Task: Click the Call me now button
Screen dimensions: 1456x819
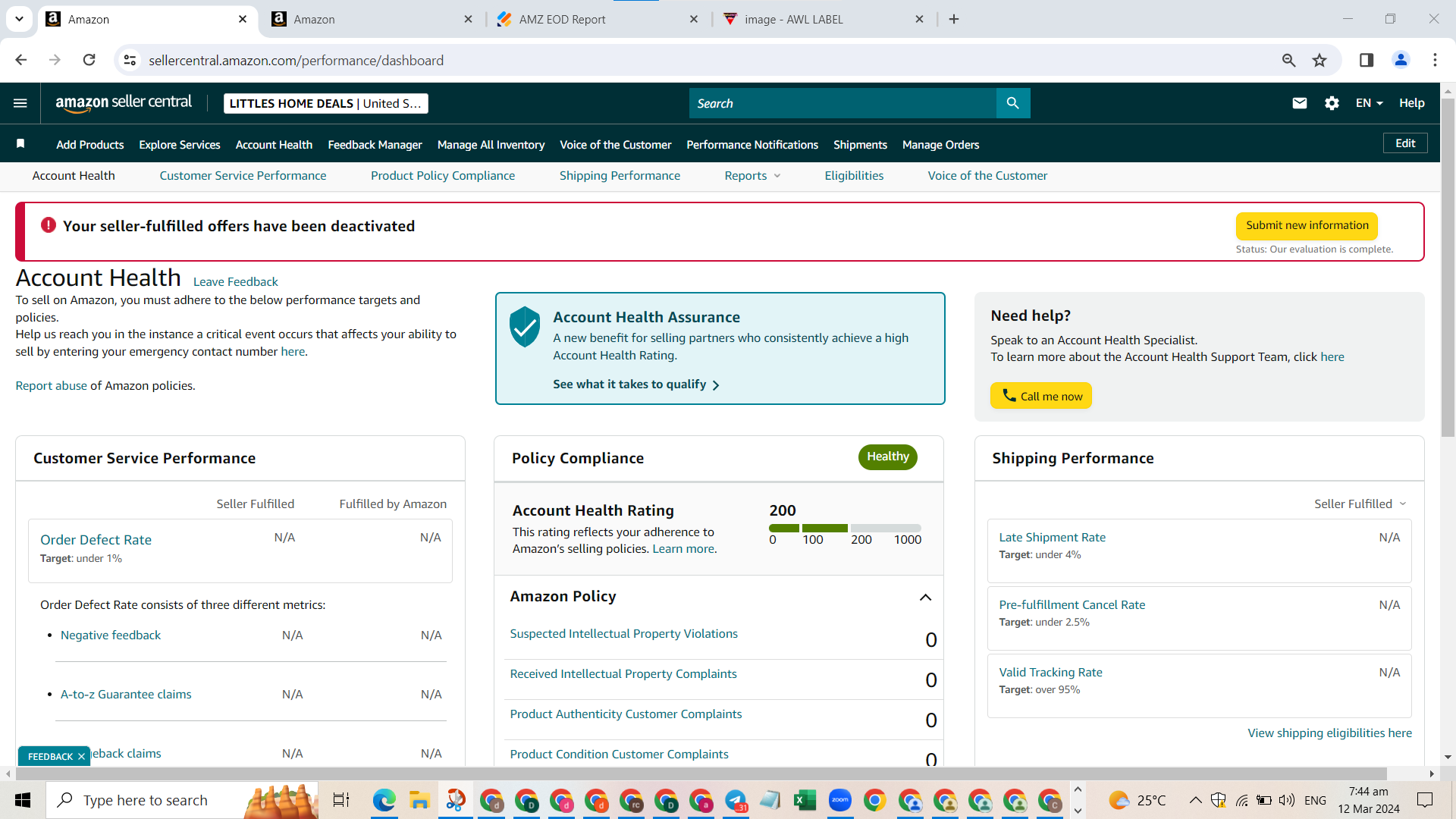Action: (x=1041, y=396)
